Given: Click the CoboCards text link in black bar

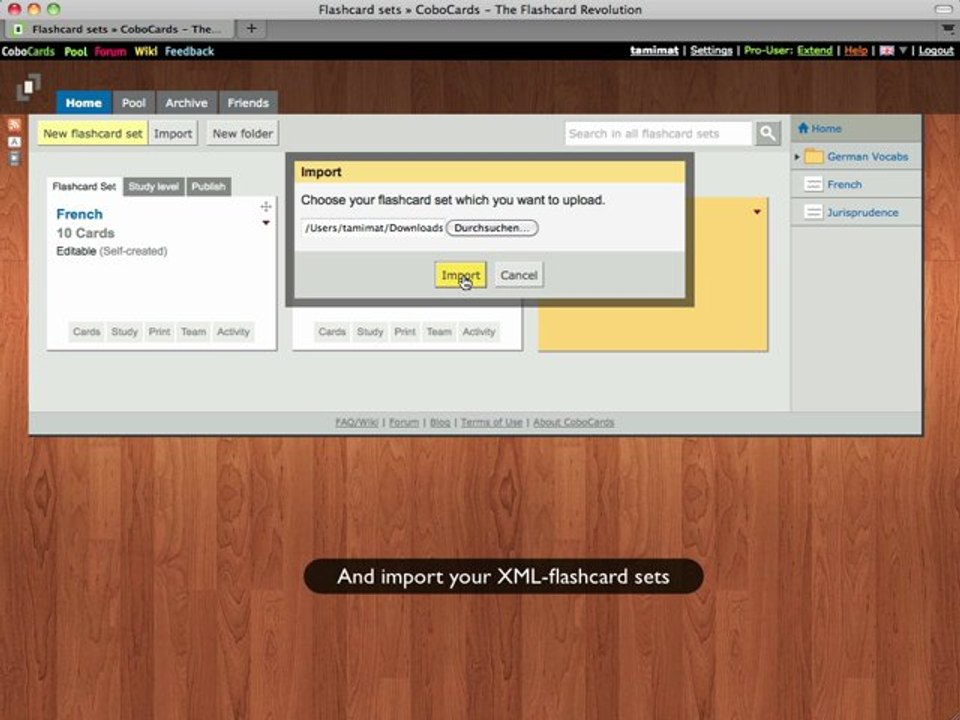Looking at the screenshot, I should click(28, 51).
